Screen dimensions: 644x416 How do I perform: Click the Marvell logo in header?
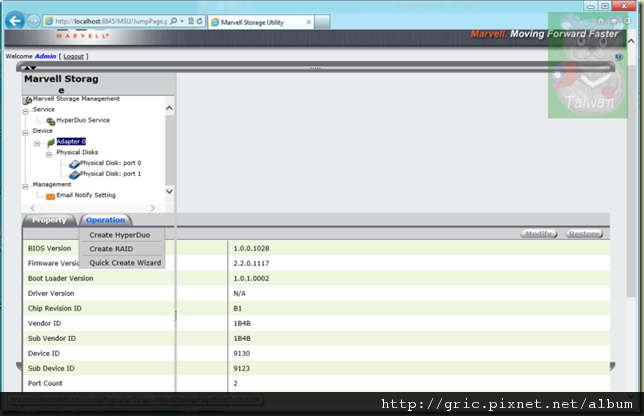click(83, 35)
